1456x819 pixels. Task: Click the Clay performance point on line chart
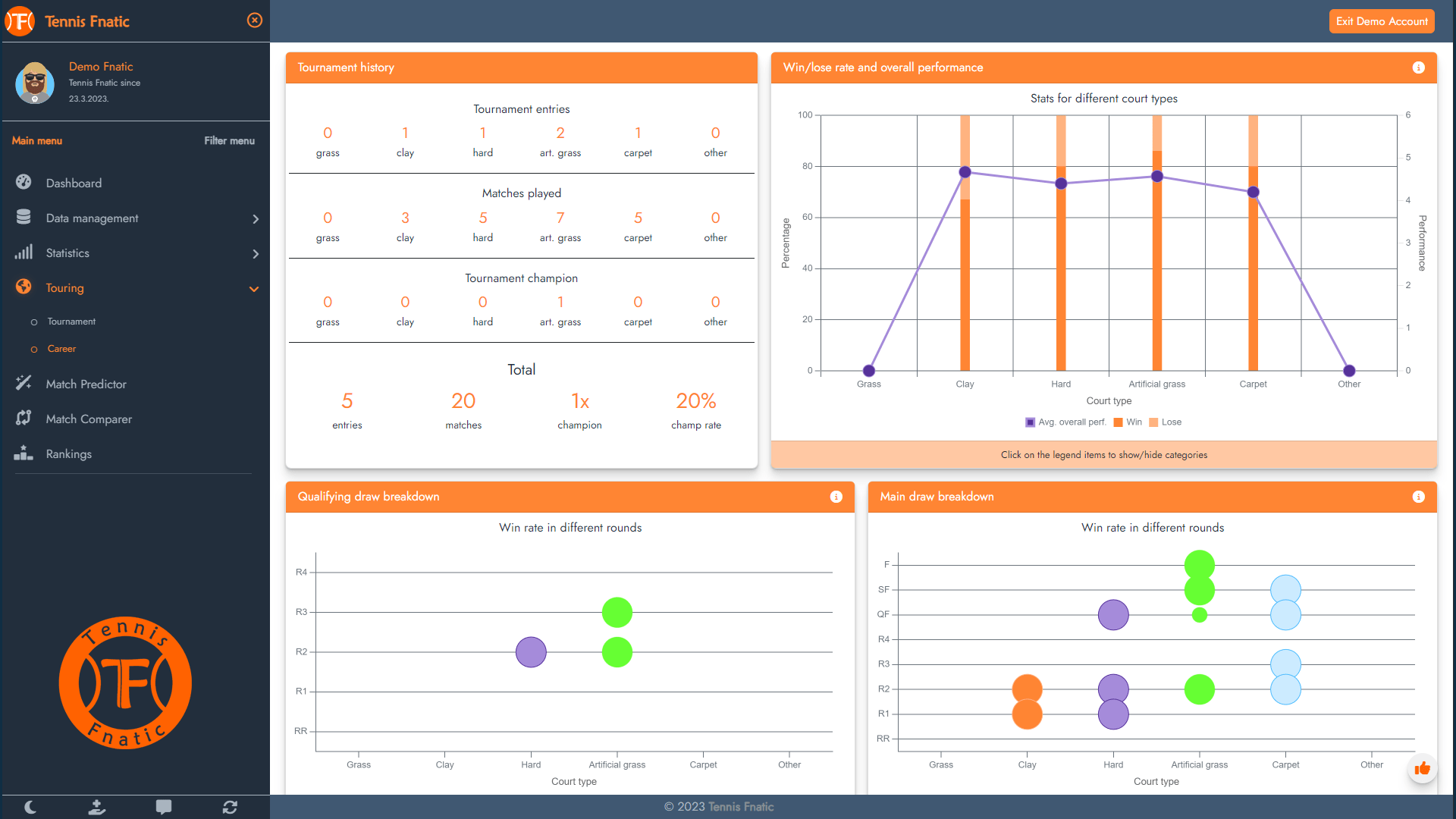(x=965, y=172)
